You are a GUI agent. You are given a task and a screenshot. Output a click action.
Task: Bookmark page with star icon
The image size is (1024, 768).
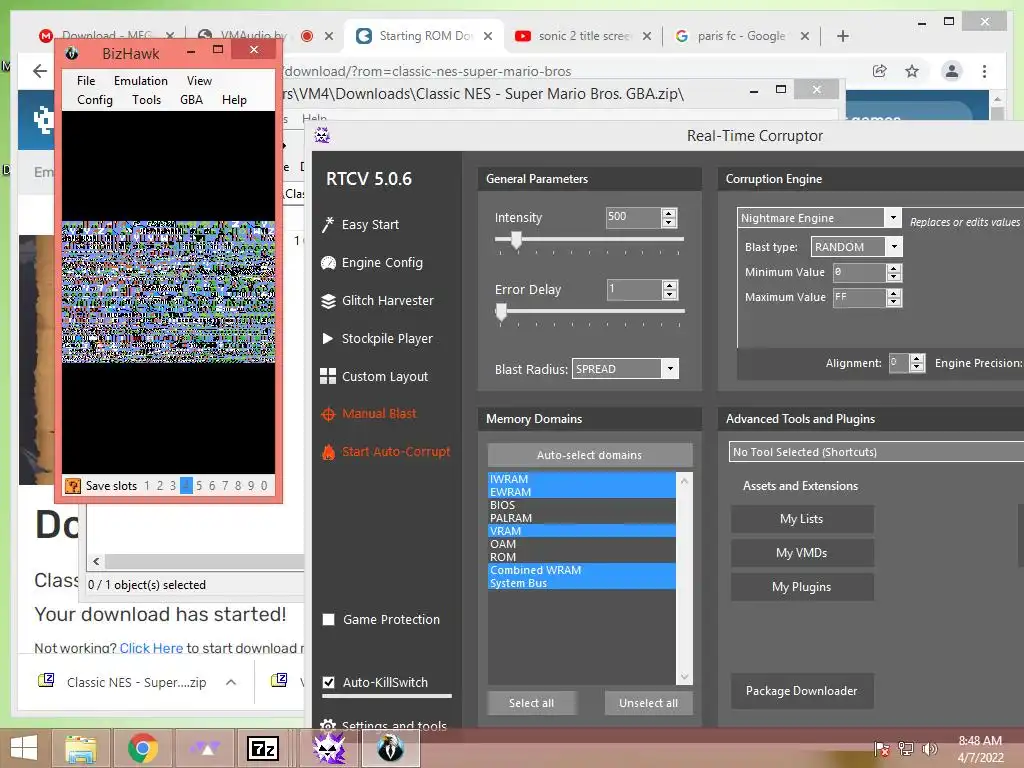pyautogui.click(x=912, y=71)
